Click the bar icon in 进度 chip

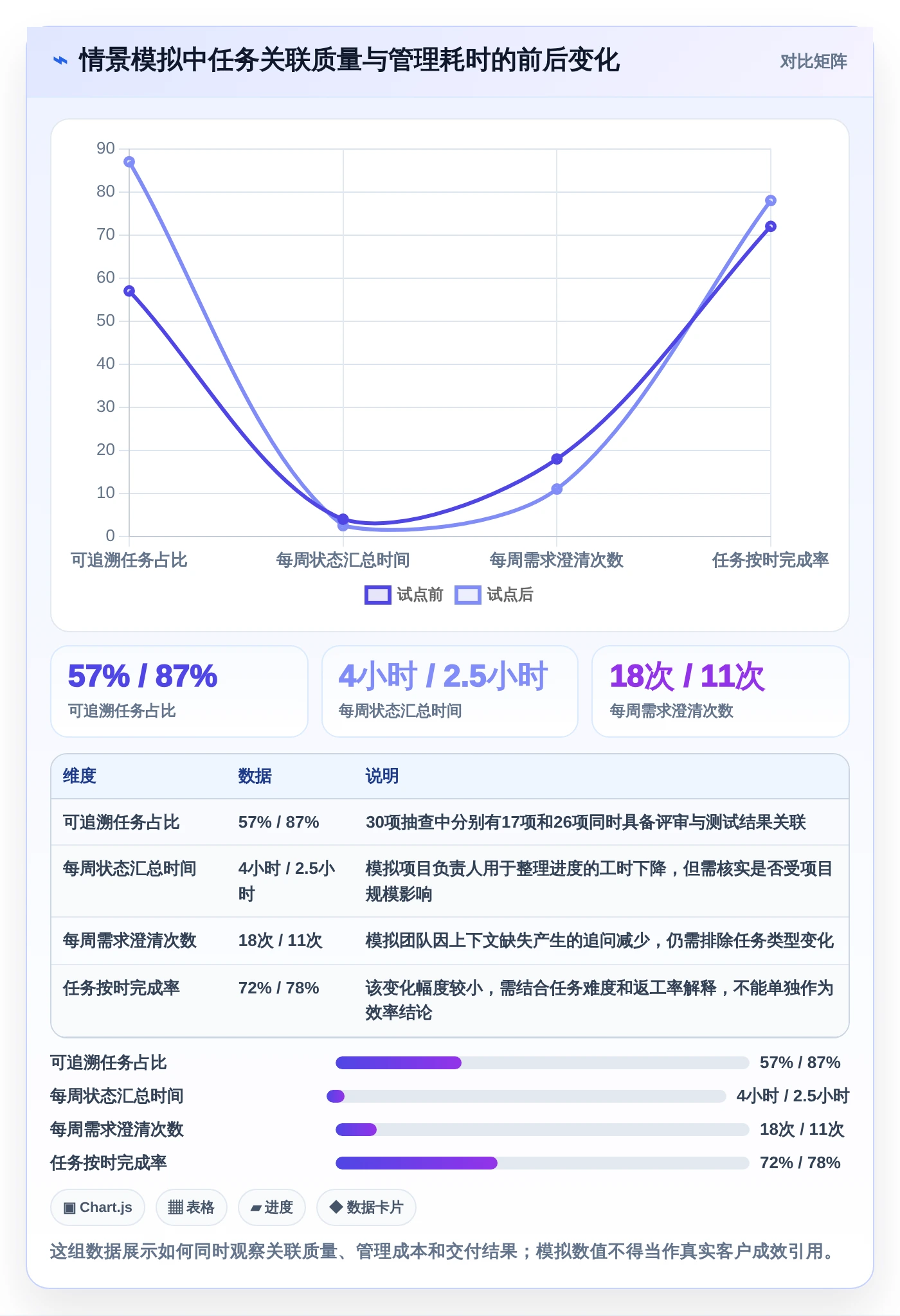coord(256,1209)
